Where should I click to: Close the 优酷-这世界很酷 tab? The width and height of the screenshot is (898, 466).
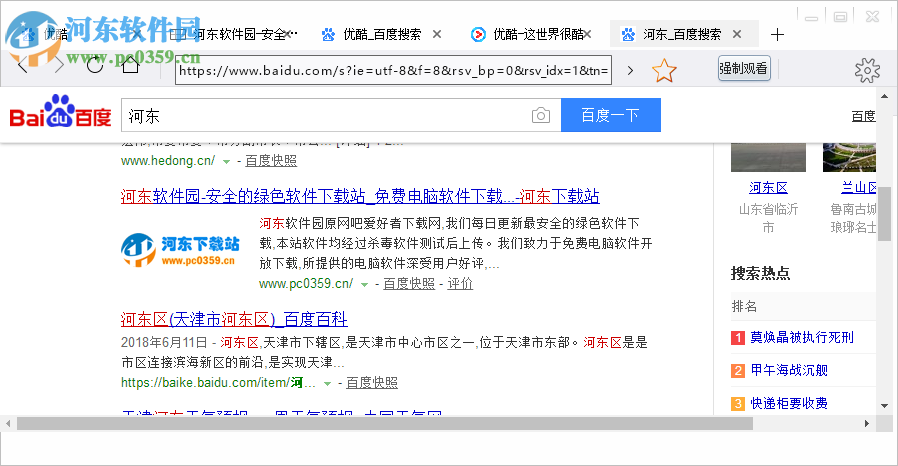pyautogui.click(x=587, y=34)
